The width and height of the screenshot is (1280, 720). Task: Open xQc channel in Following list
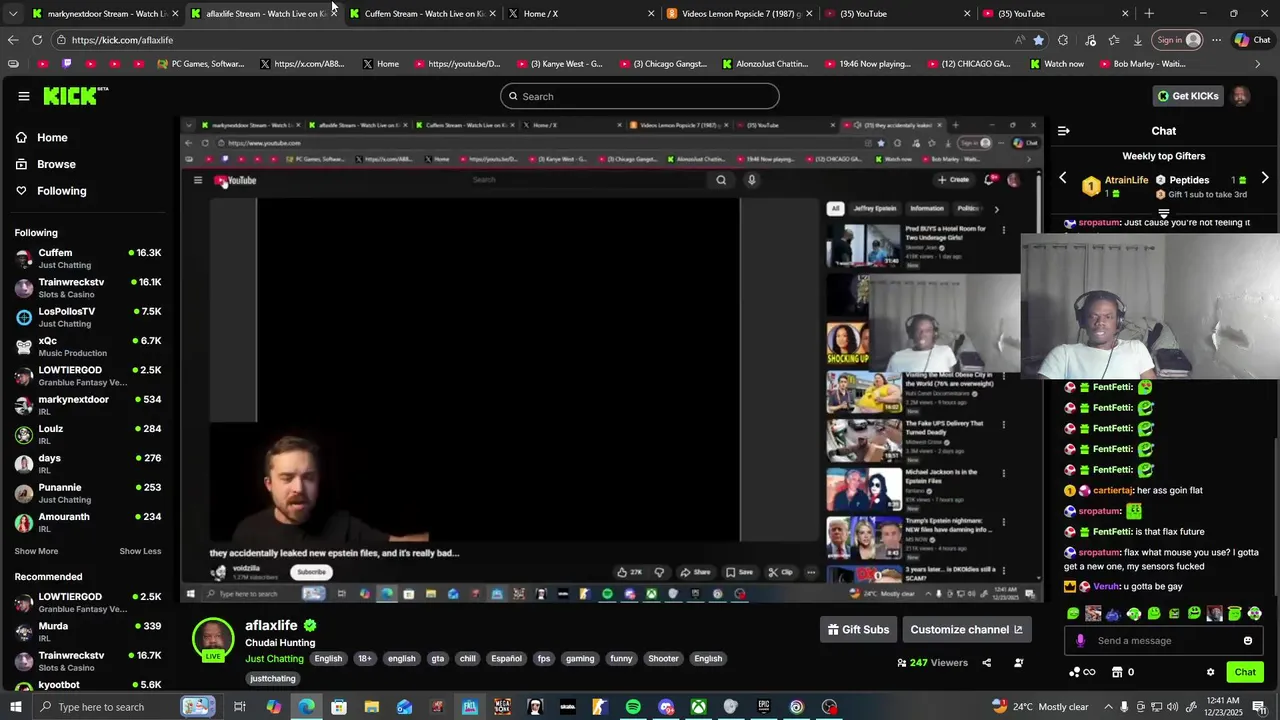click(x=87, y=346)
